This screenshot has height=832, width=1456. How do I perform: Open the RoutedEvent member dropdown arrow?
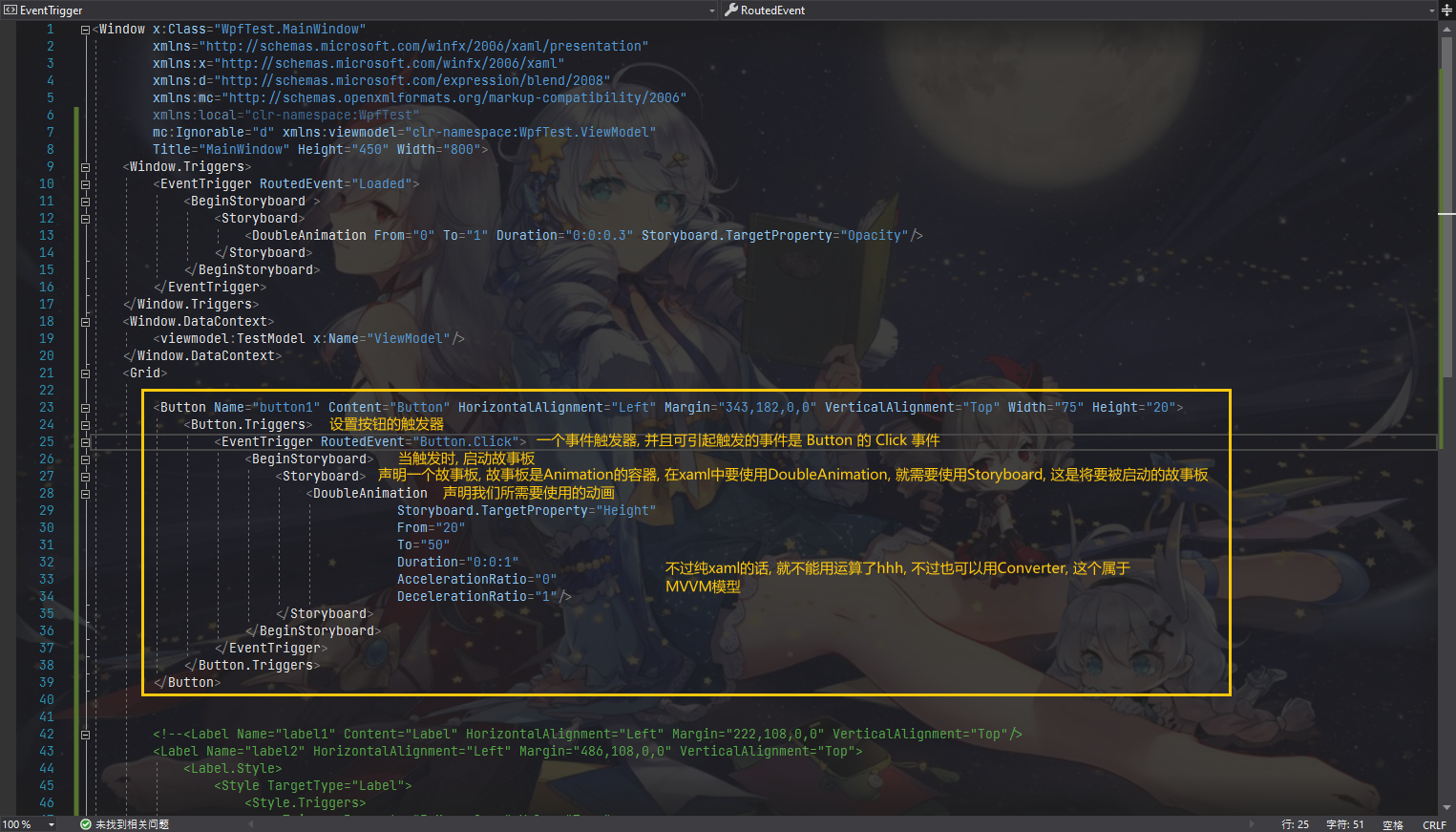[x=1429, y=11]
